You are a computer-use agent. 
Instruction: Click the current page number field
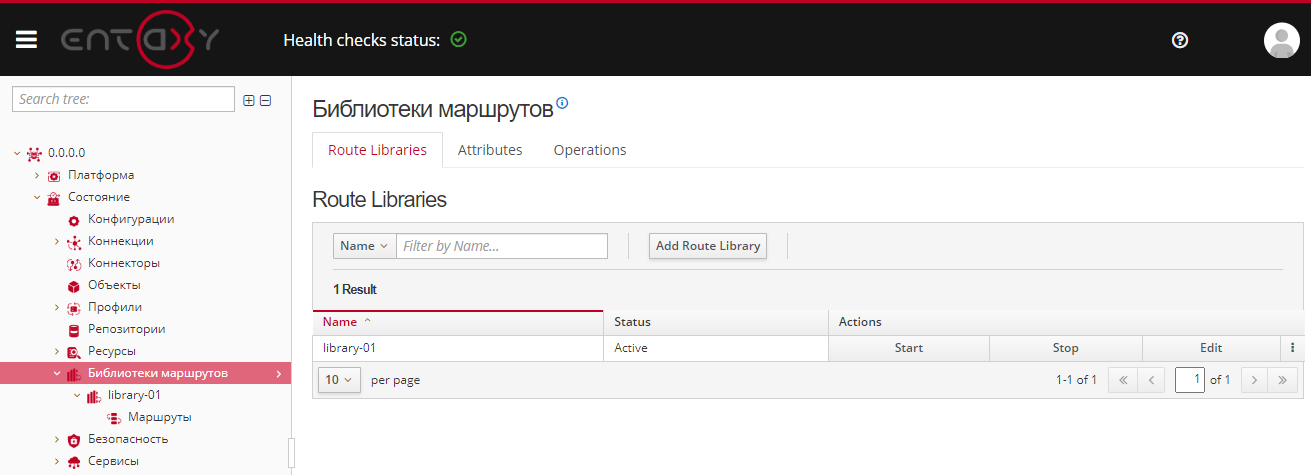[x=1190, y=380]
